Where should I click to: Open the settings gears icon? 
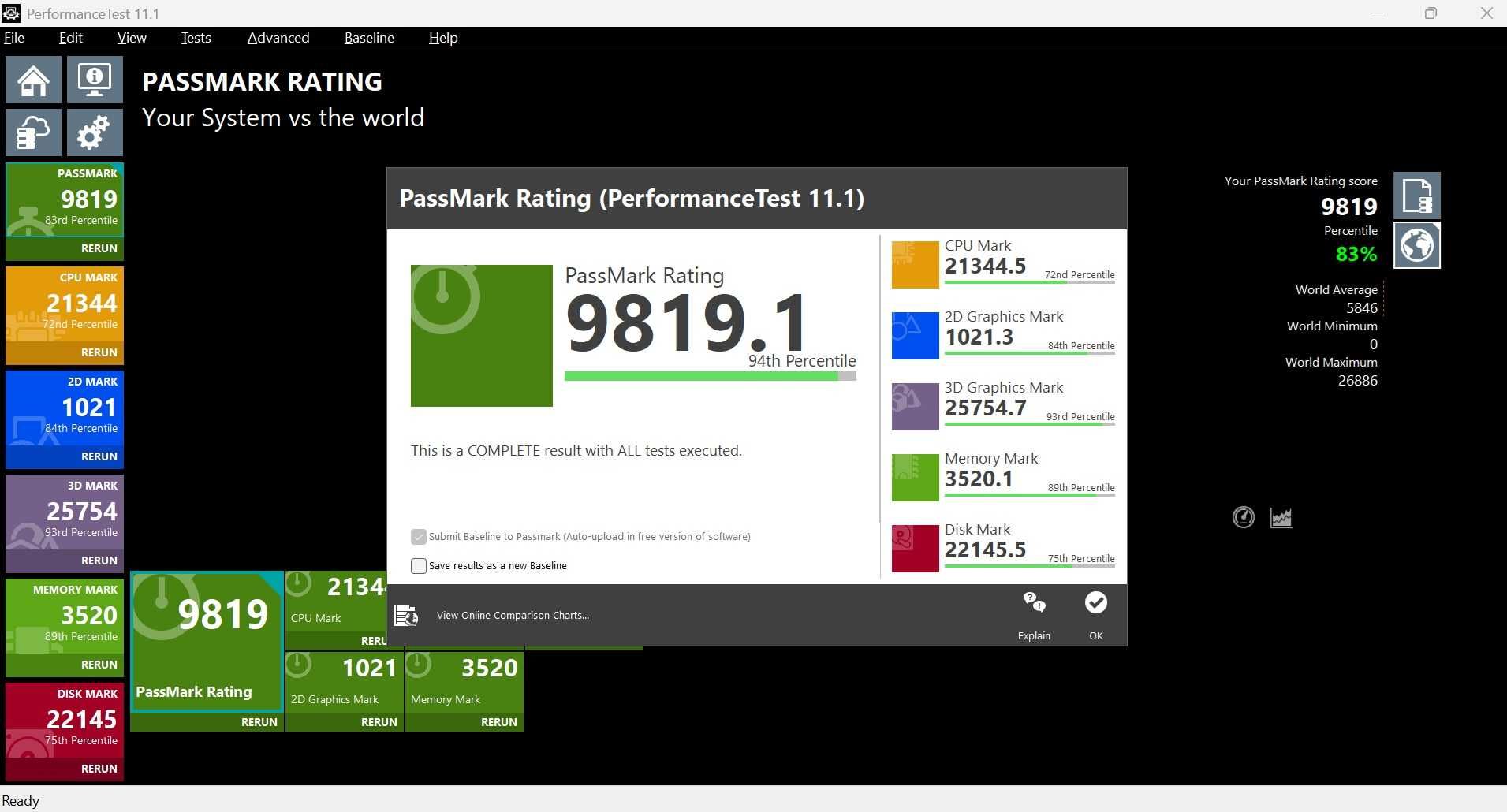tap(95, 132)
